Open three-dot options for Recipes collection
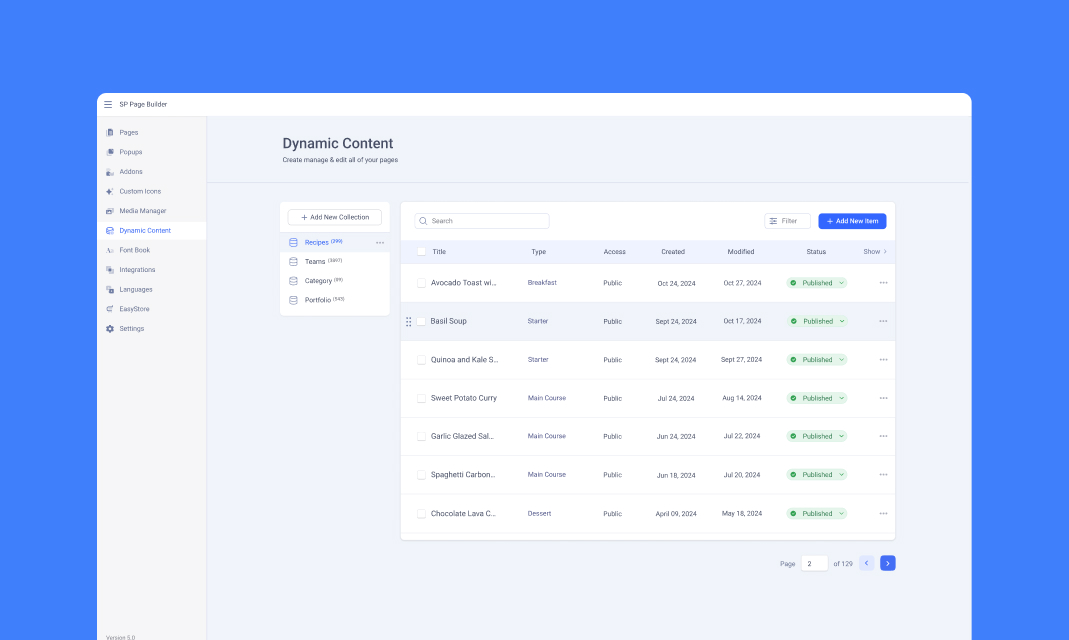The width and height of the screenshot is (1069, 640). click(380, 243)
